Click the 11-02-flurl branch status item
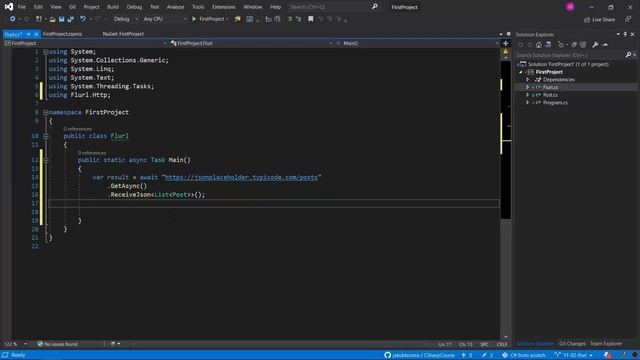 573,355
